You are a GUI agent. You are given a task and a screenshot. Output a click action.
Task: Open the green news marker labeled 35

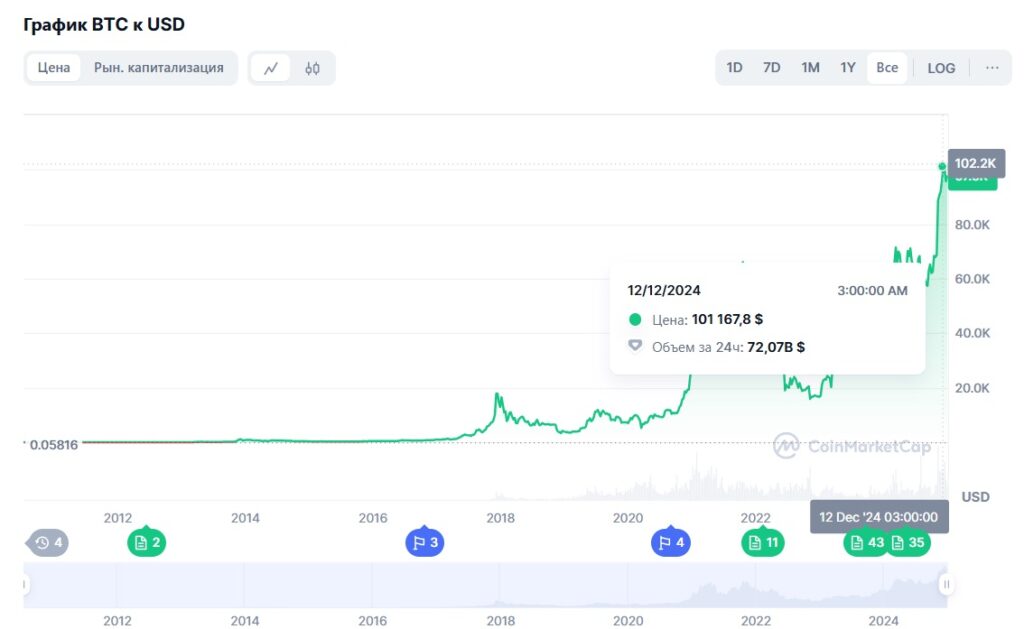click(x=907, y=543)
